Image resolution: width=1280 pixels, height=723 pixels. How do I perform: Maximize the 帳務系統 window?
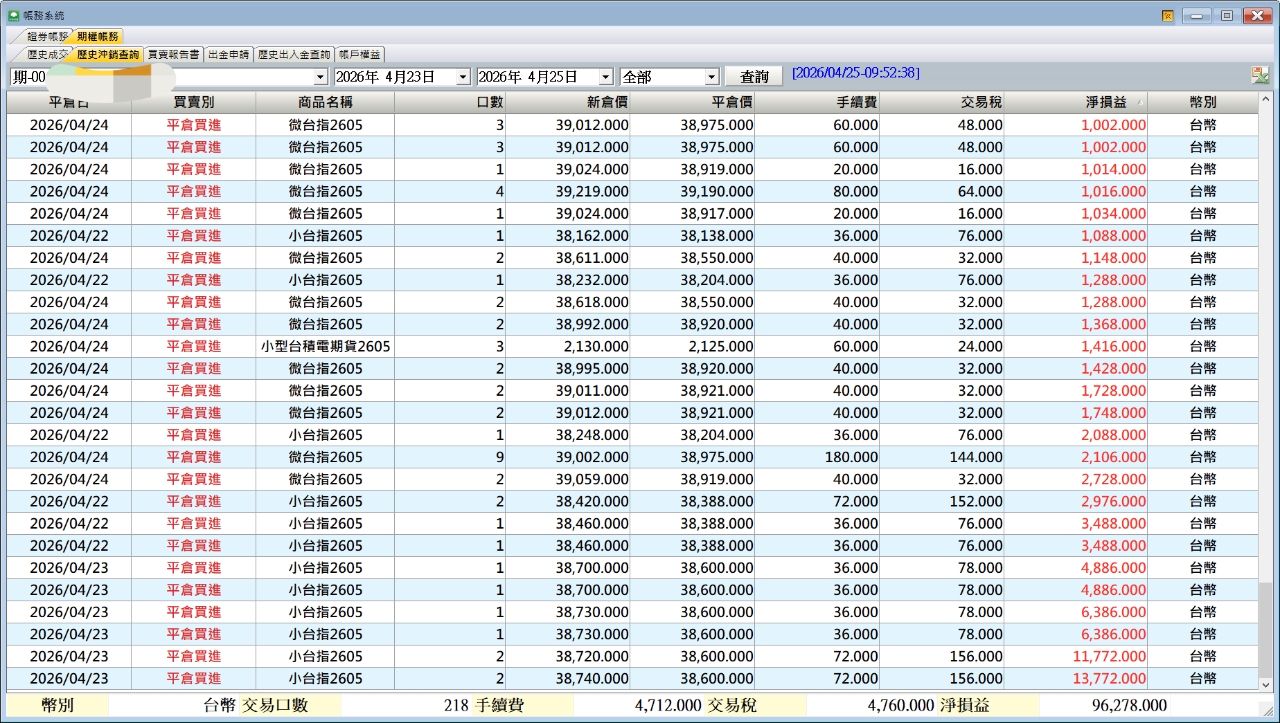(1226, 15)
